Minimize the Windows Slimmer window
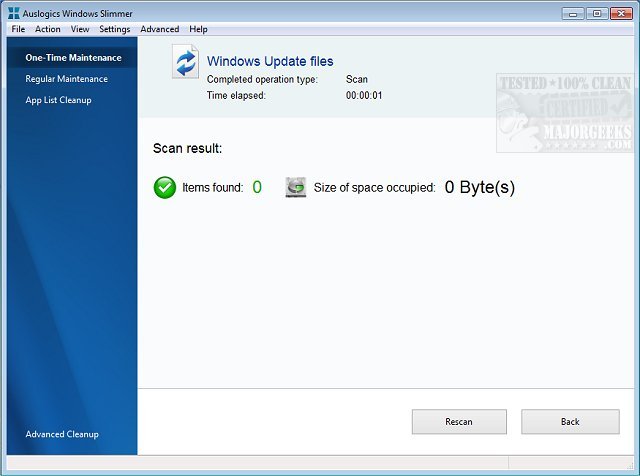This screenshot has height=476, width=640. tap(573, 14)
